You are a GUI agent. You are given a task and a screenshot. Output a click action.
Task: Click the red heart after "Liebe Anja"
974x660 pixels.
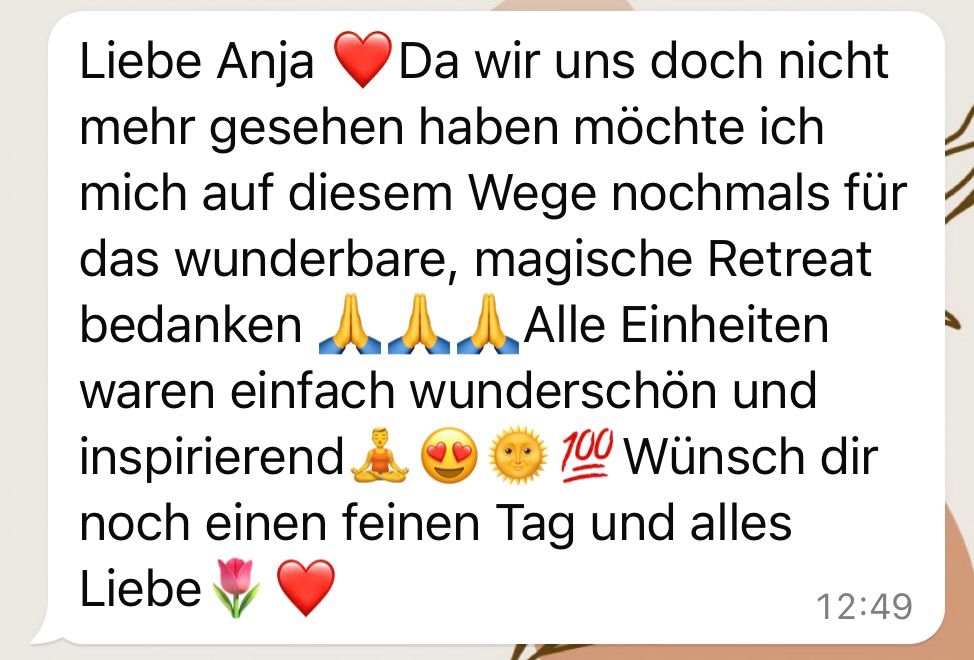coord(363,60)
